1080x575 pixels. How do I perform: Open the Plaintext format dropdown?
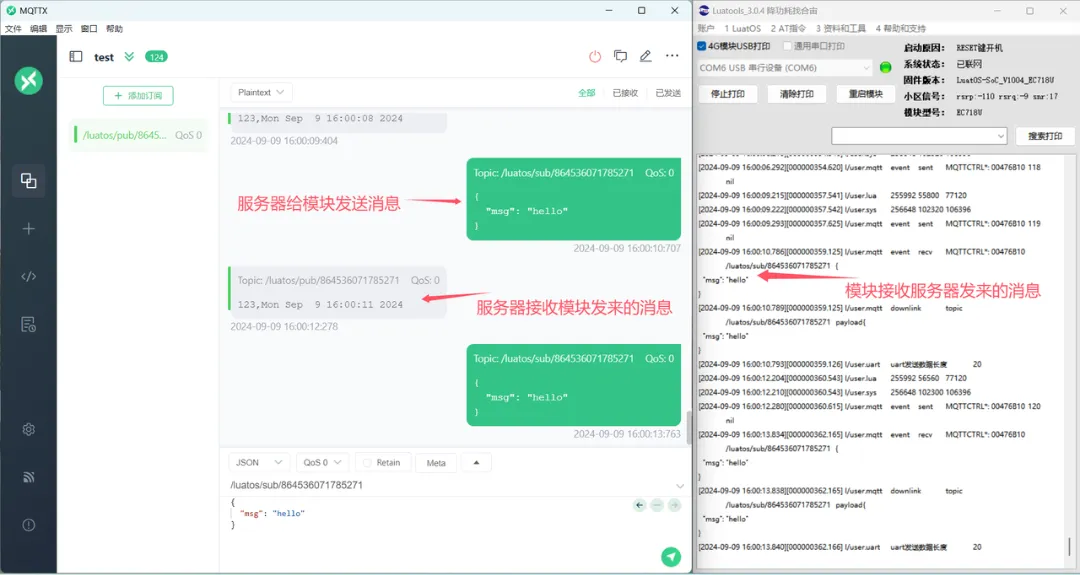(261, 92)
